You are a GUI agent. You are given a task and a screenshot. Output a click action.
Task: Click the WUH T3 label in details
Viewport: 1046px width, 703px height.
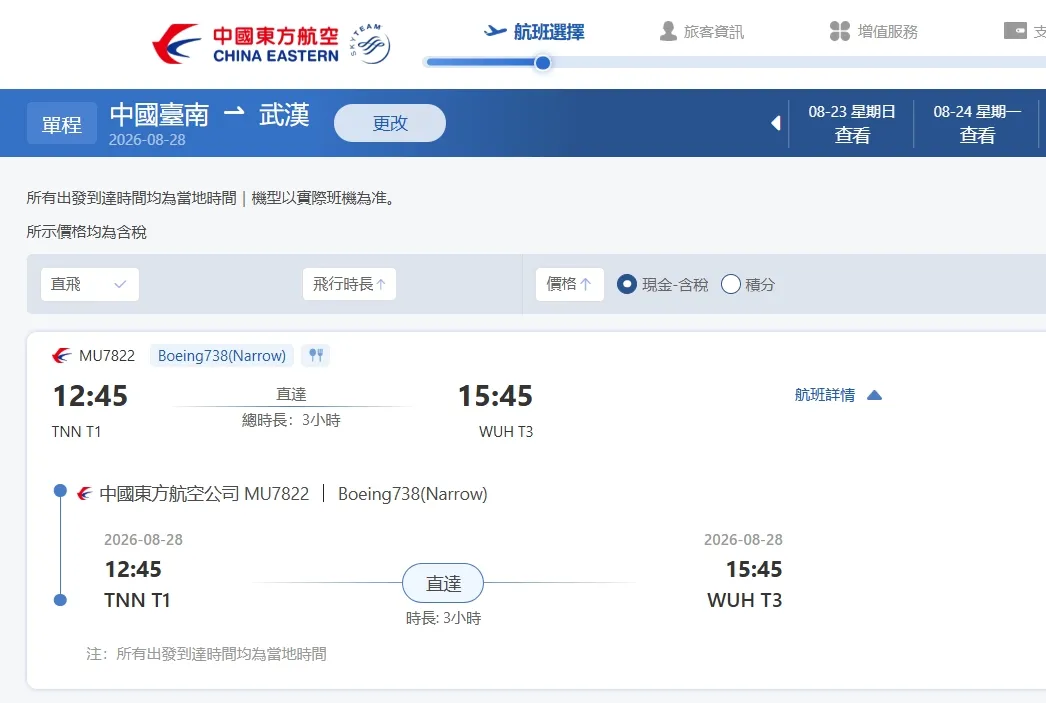tap(744, 600)
